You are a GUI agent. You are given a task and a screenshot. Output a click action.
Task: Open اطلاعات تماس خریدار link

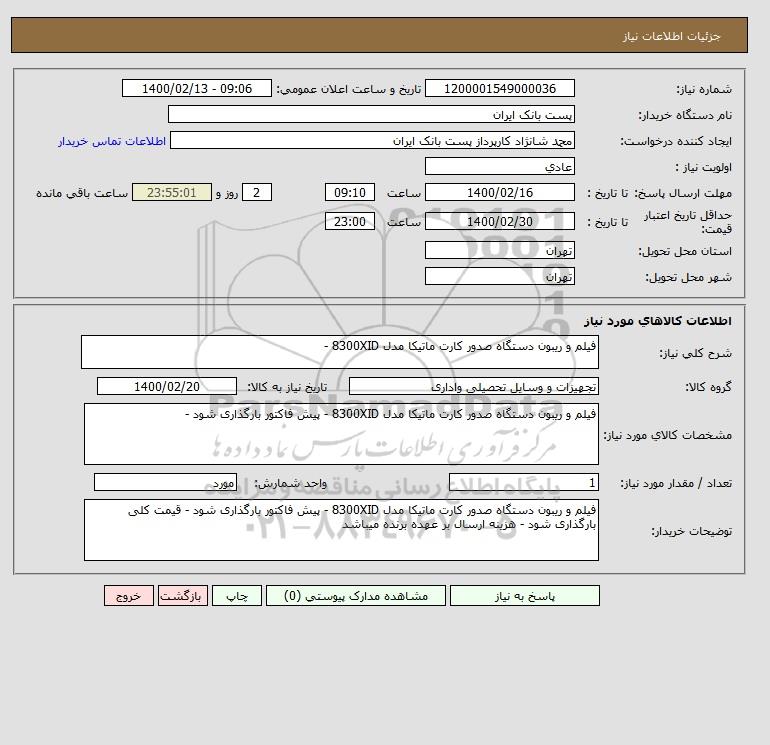(x=112, y=141)
